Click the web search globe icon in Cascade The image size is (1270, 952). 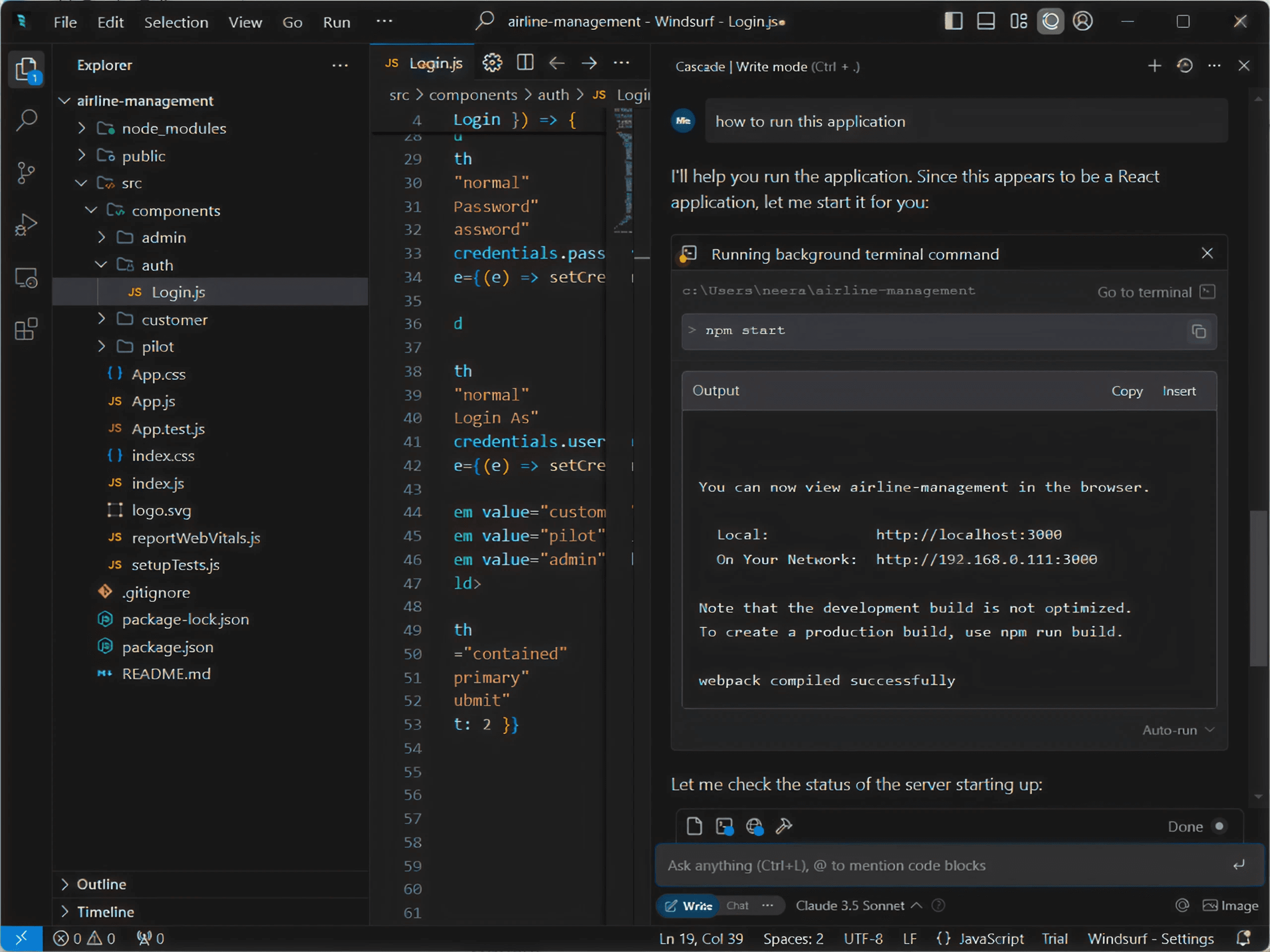tap(754, 827)
